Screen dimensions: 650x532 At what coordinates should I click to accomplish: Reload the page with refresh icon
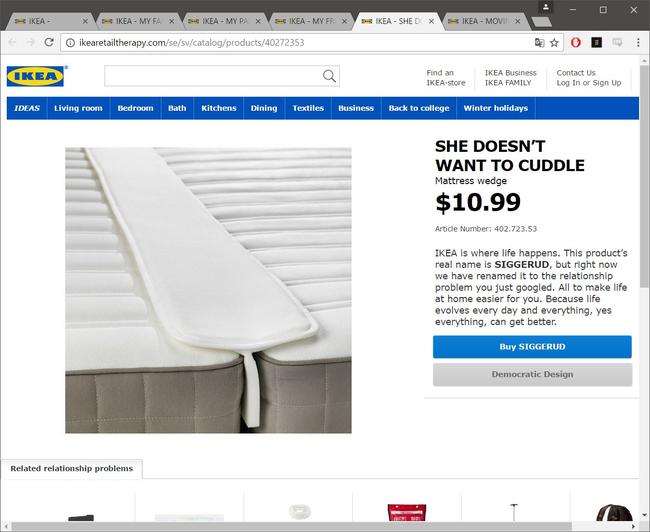49,42
